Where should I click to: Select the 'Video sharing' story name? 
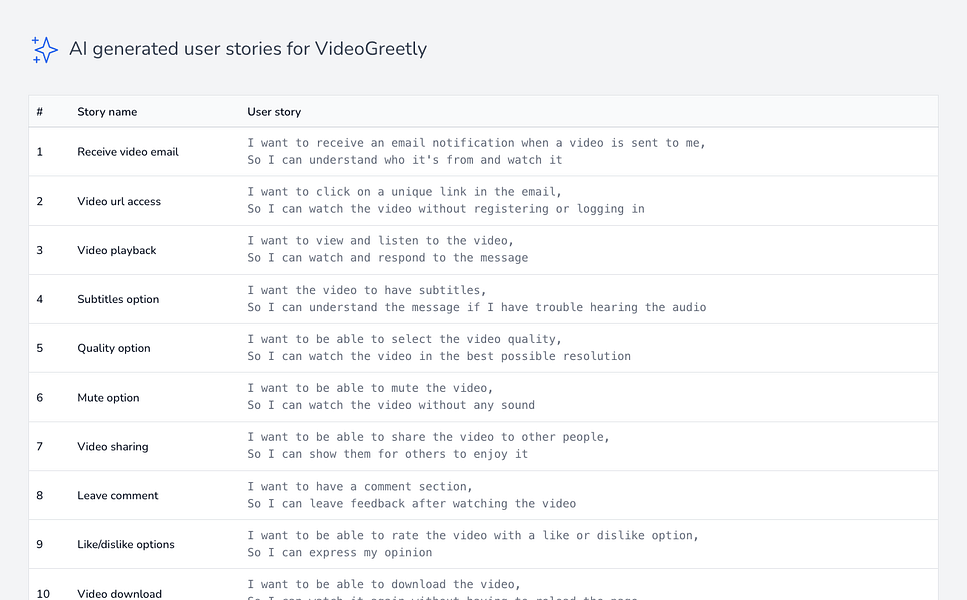(x=113, y=447)
